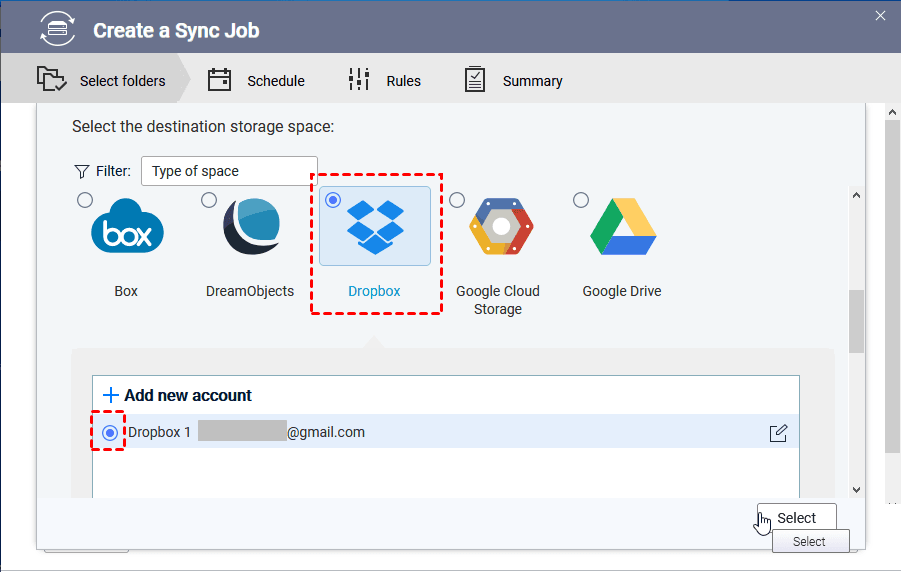Viewport: 901px width, 572px height.
Task: Switch to the Rules step tab
Action: 385,81
